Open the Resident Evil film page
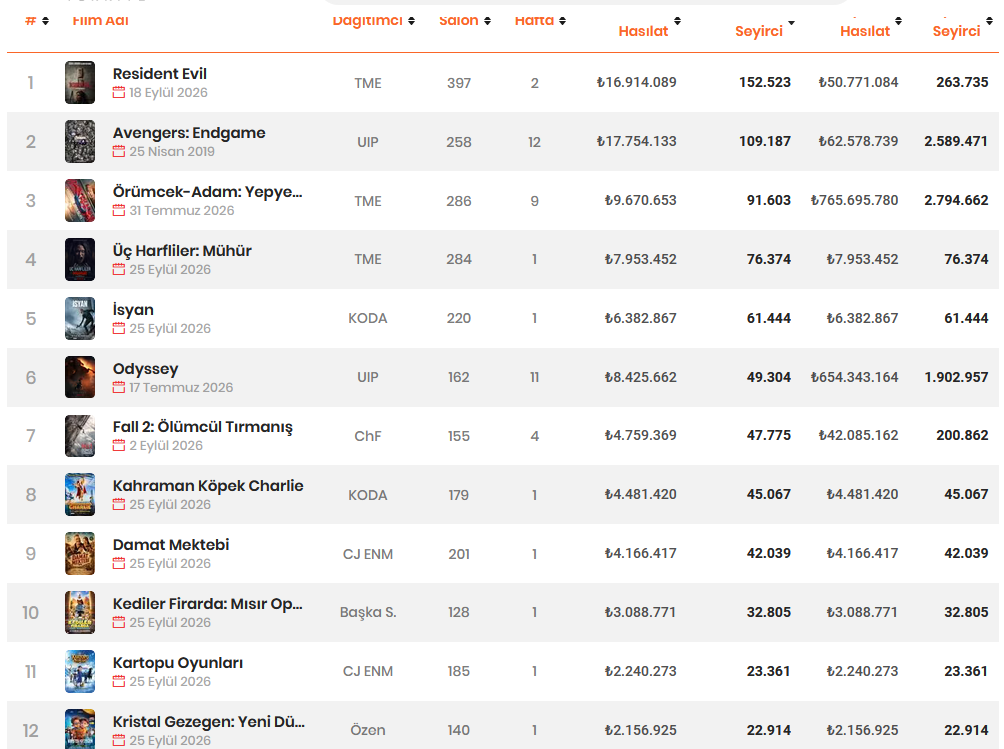Viewport: 1004px width, 749px height. (159, 74)
